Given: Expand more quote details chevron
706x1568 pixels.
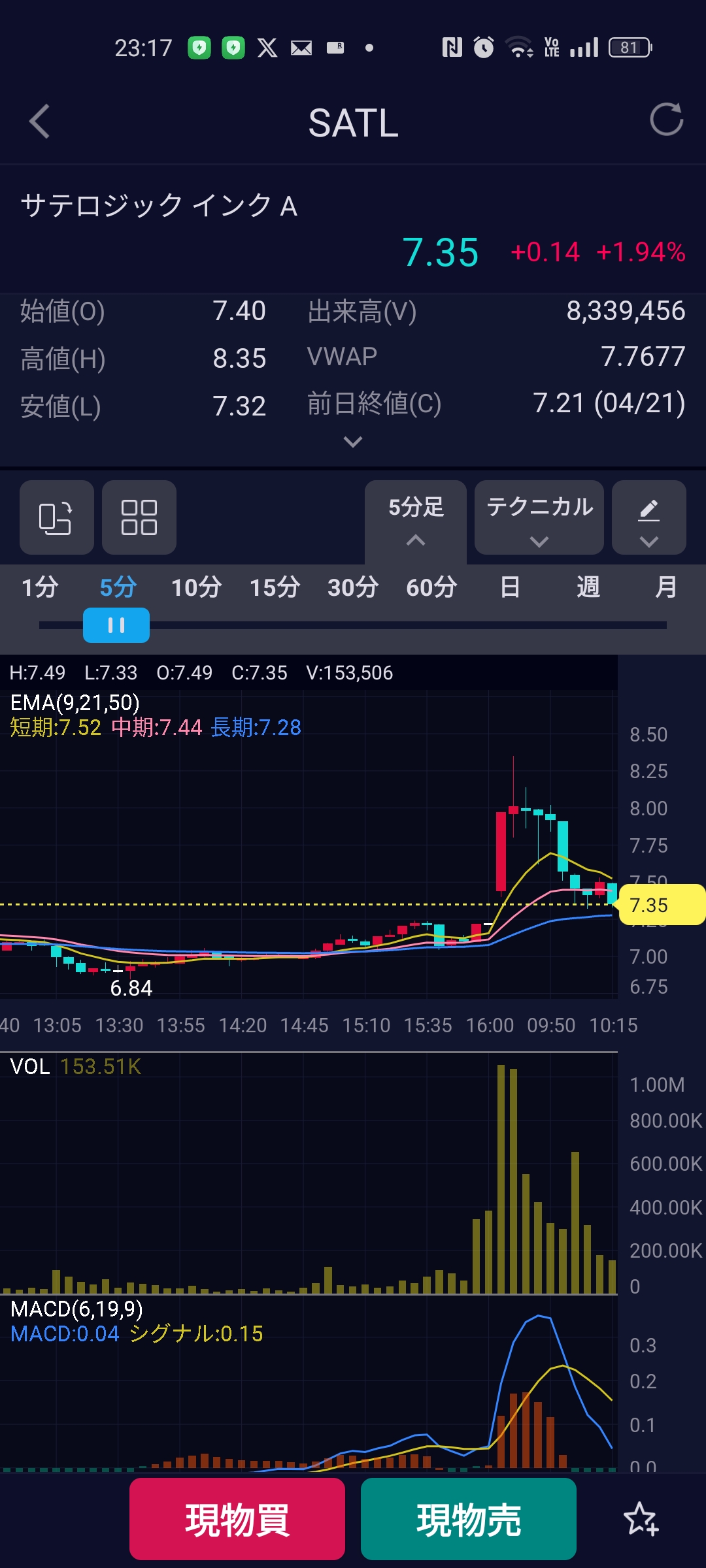Looking at the screenshot, I should (x=353, y=442).
